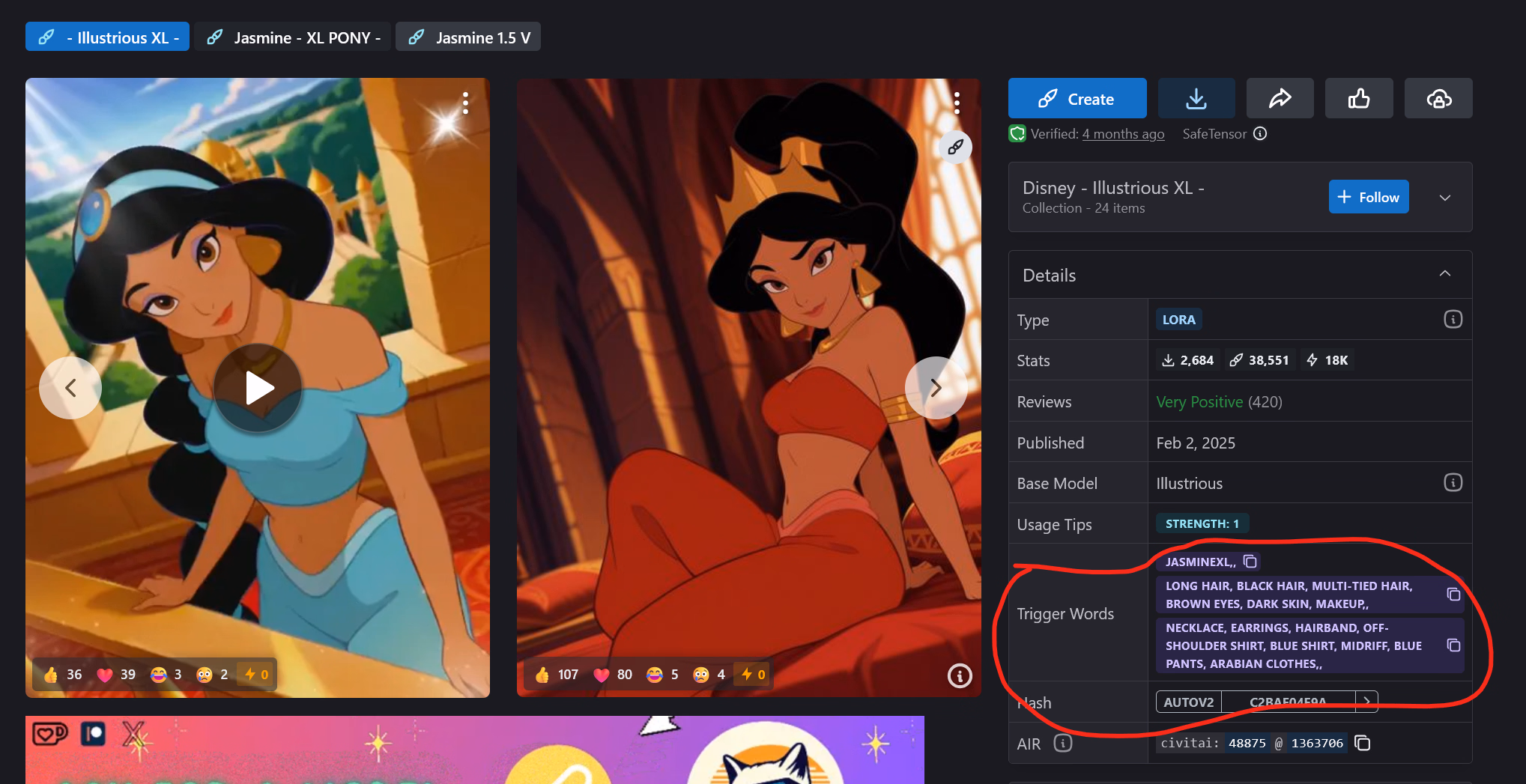The height and width of the screenshot is (784, 1526).
Task: Click the AUTOV2 hash label
Action: (1189, 702)
